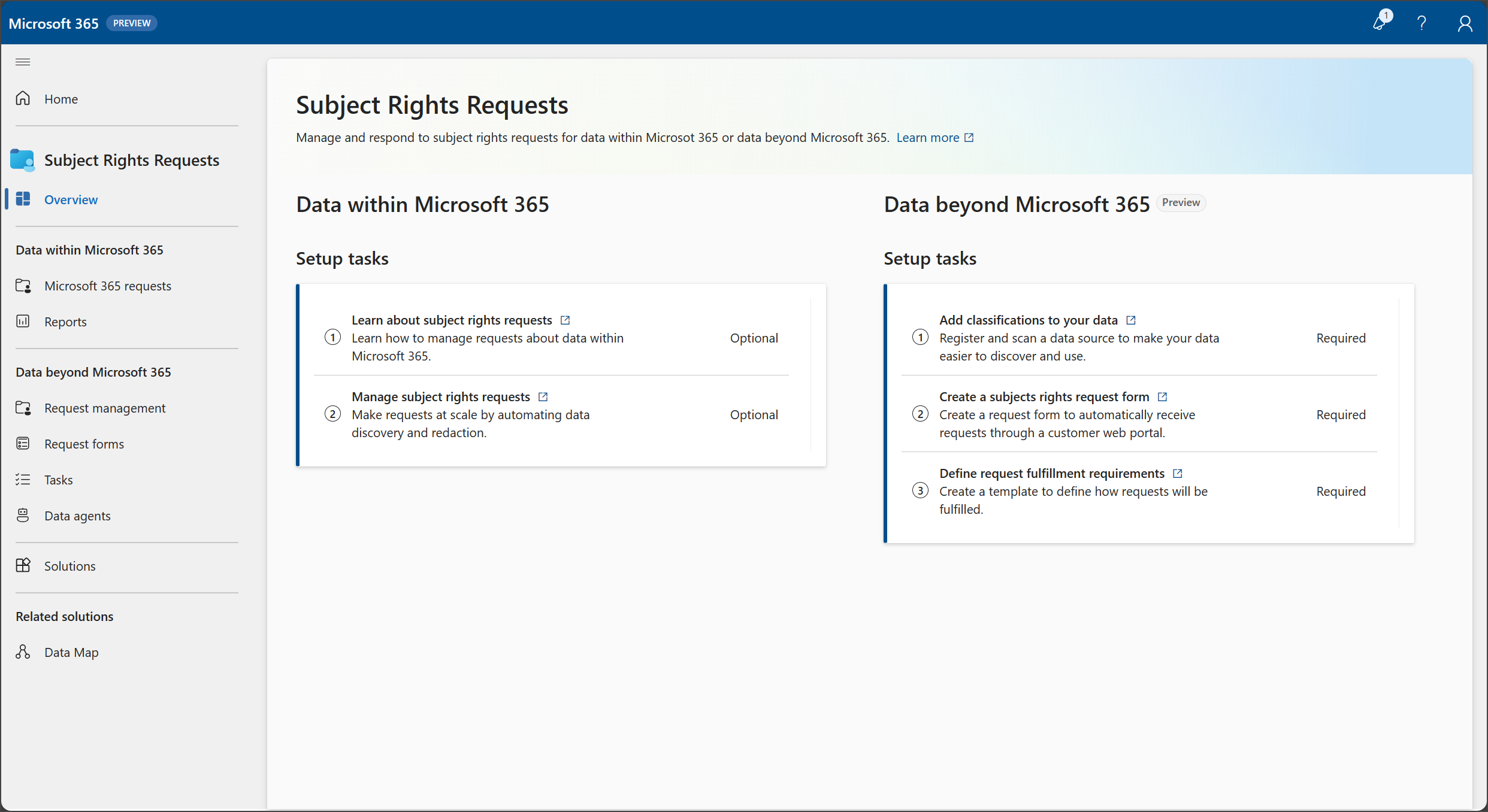Click the Data agents icon
Image resolution: width=1488 pixels, height=812 pixels.
(23, 515)
